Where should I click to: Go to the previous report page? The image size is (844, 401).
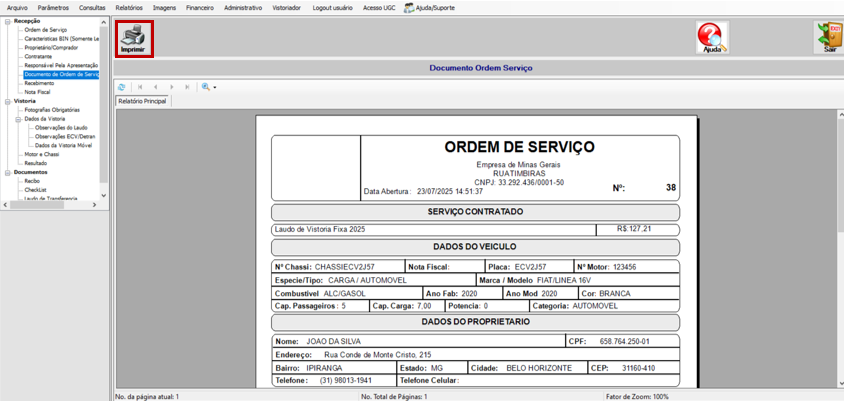point(156,87)
